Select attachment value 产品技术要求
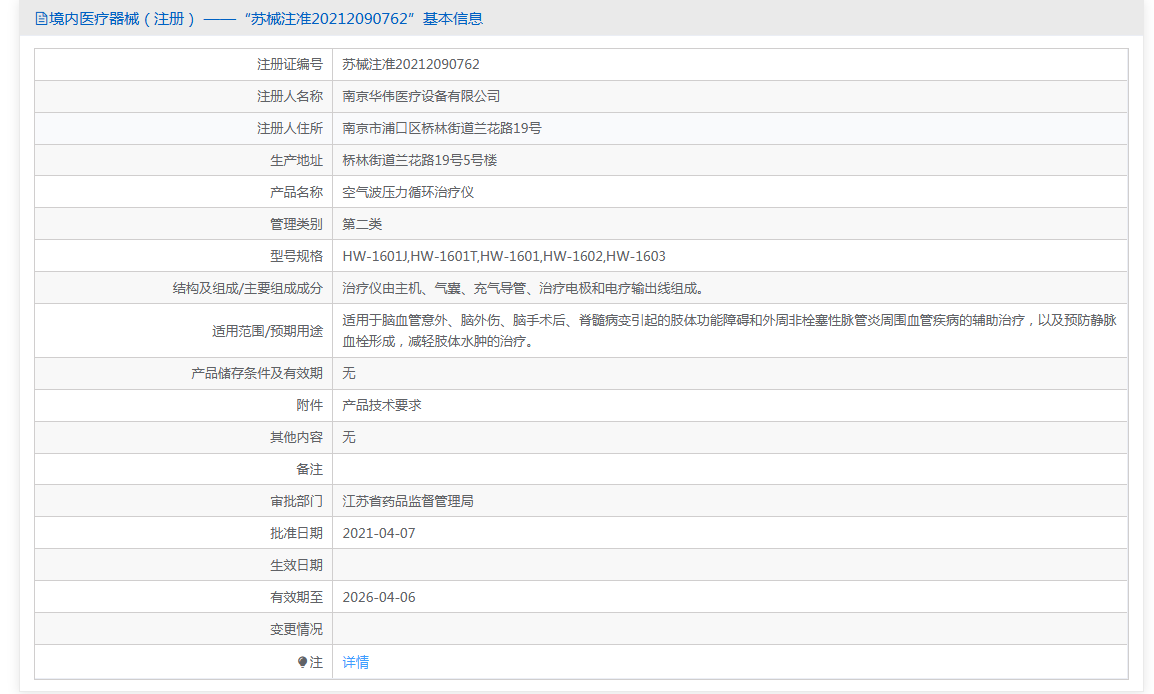 point(382,406)
